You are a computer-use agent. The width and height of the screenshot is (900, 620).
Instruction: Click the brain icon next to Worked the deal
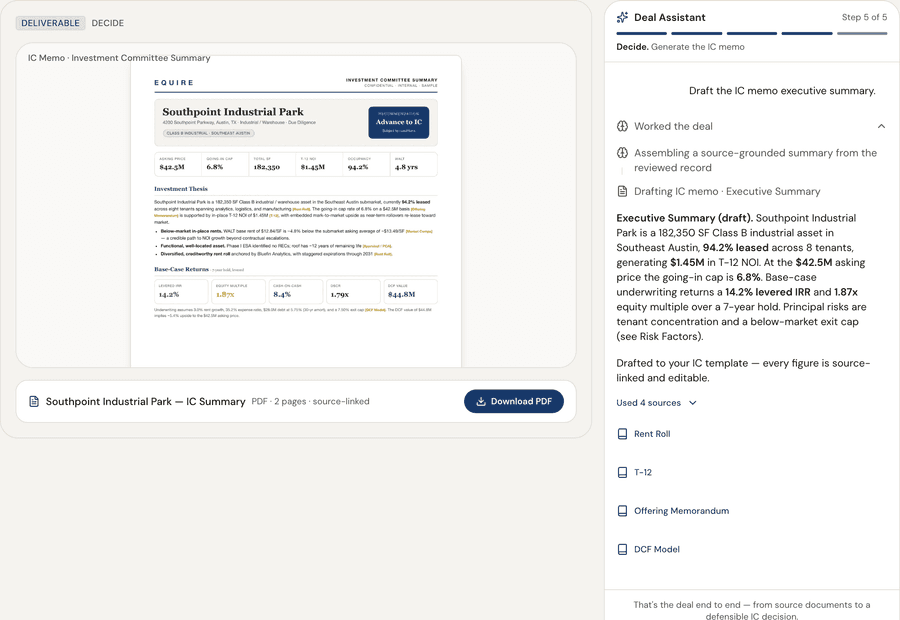tap(622, 126)
